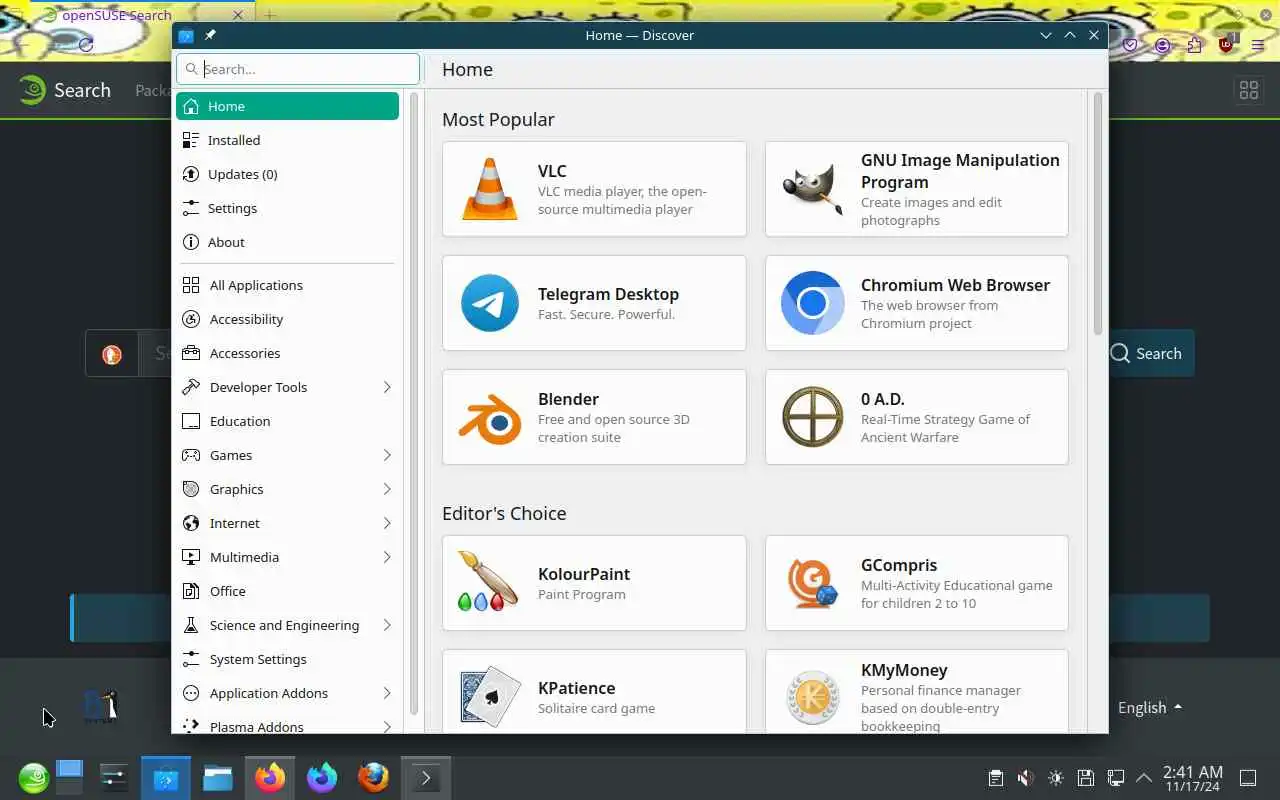Select the KMyMoney coin icon
Screen dimensions: 1280x800
click(813, 697)
